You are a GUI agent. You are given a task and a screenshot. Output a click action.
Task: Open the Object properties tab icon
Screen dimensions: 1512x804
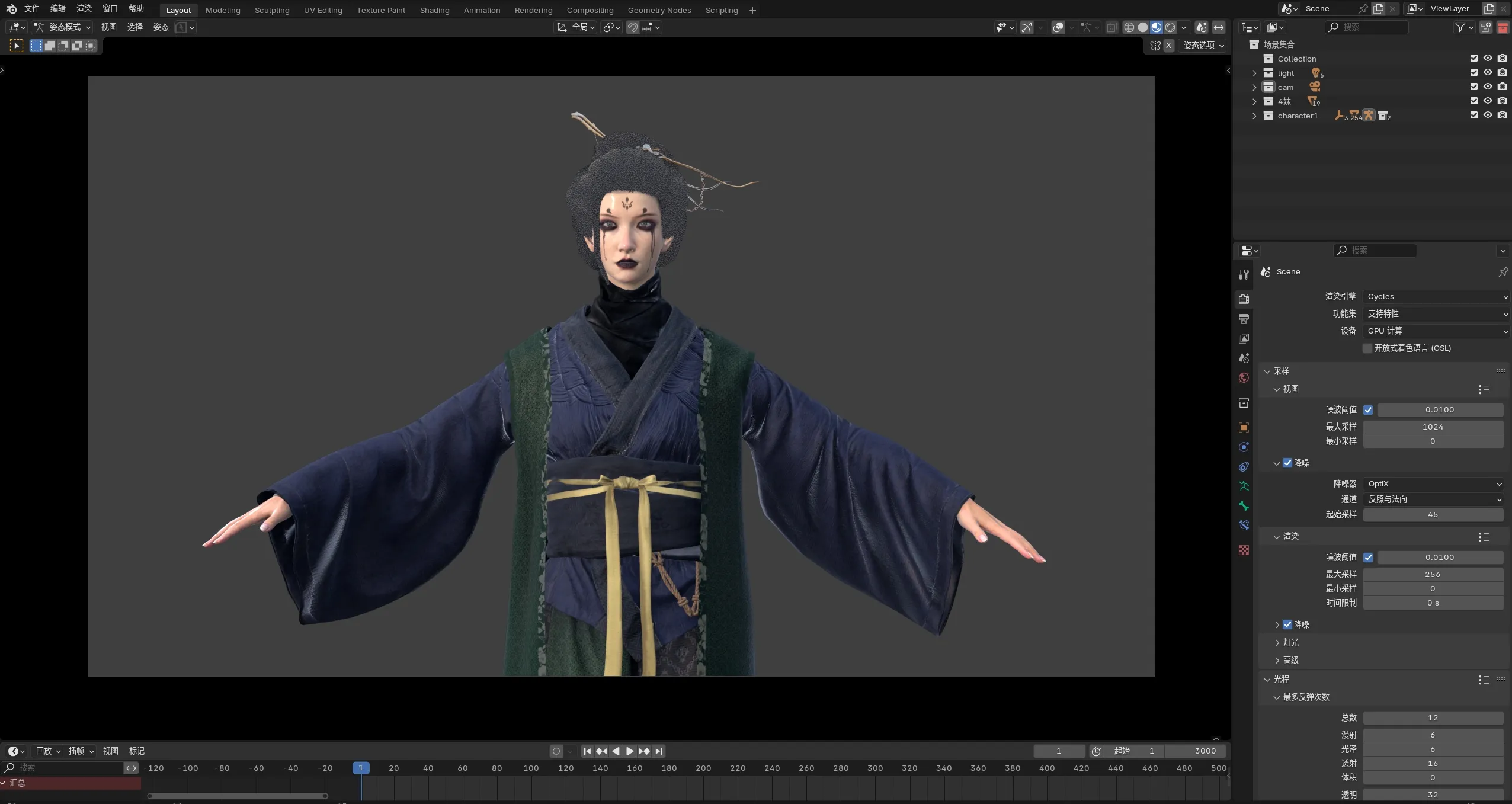click(x=1244, y=427)
